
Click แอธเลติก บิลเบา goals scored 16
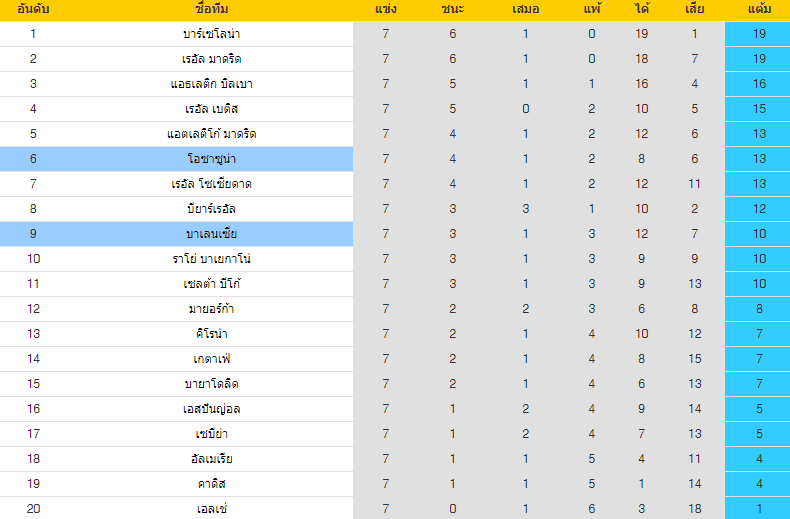coord(641,84)
